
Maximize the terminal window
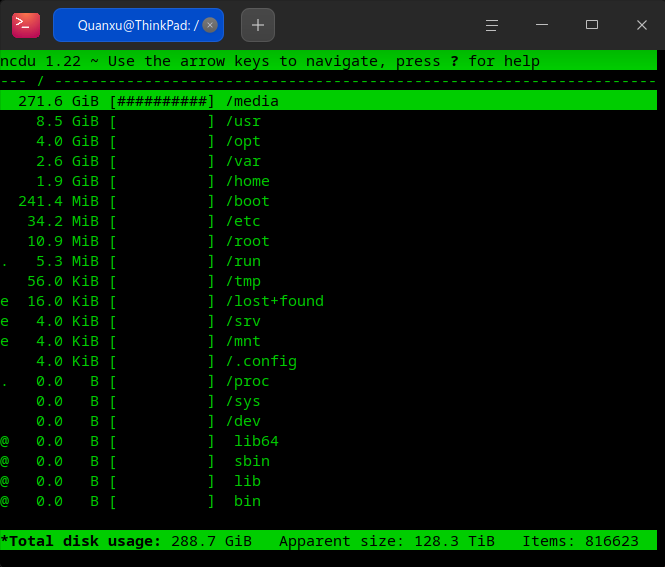pyautogui.click(x=592, y=25)
